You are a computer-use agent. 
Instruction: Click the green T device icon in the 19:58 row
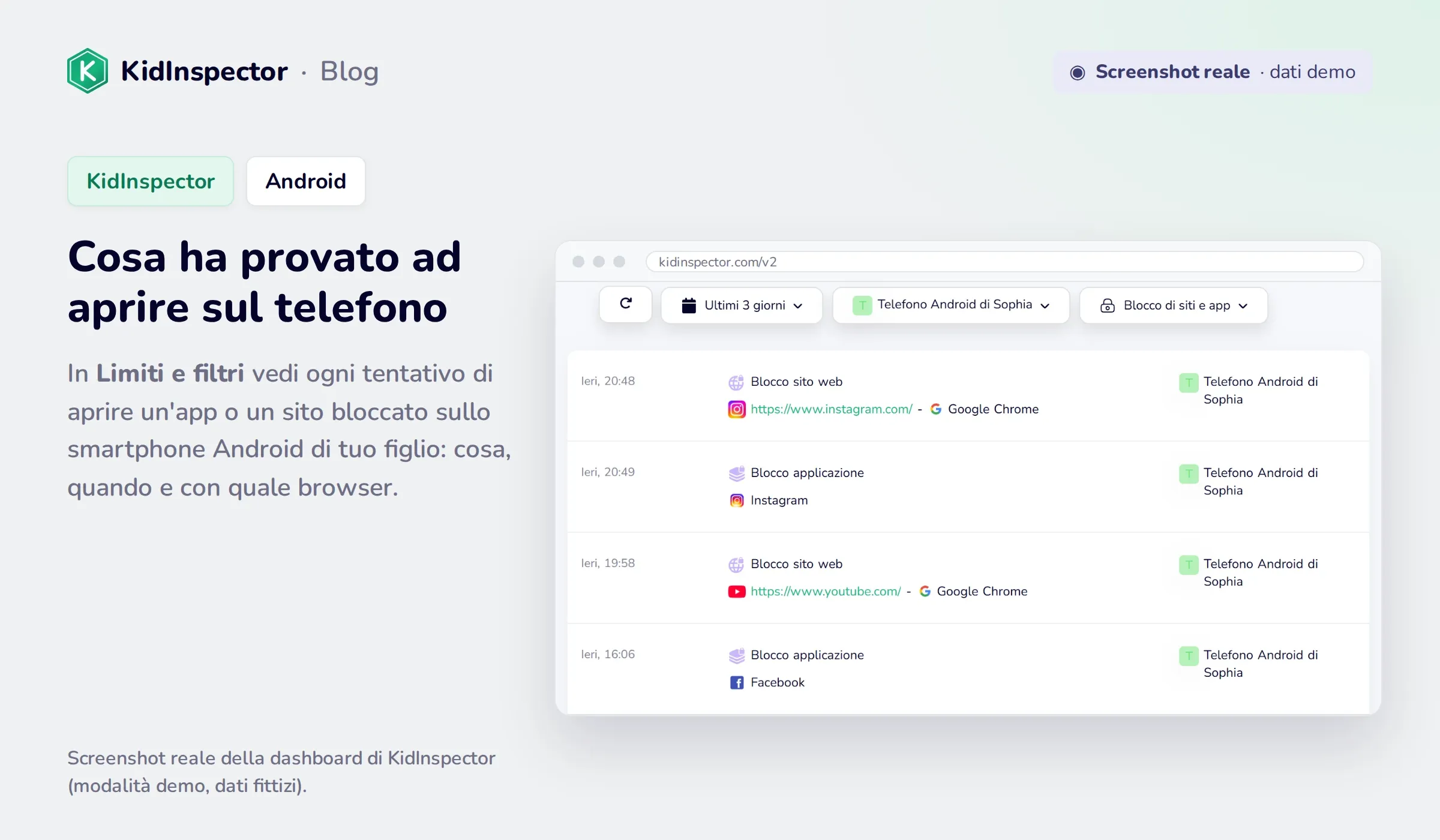point(1189,565)
